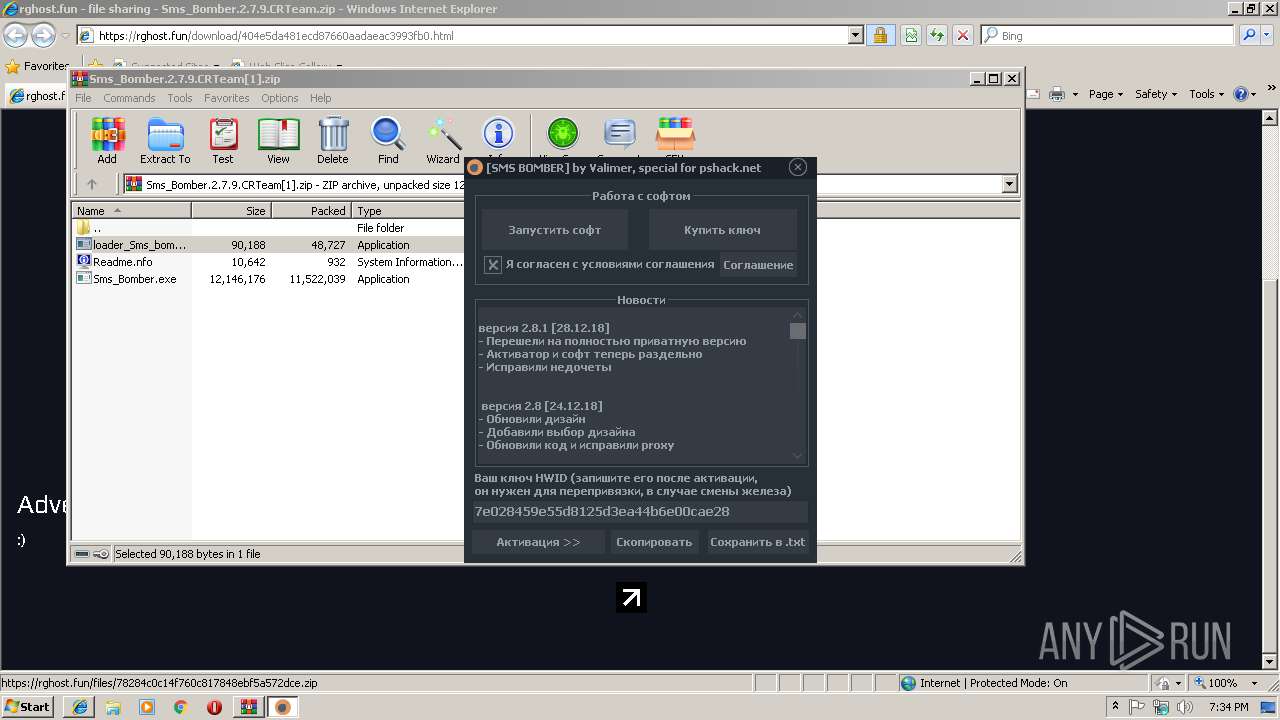Open the Wizard wand icon

443,140
